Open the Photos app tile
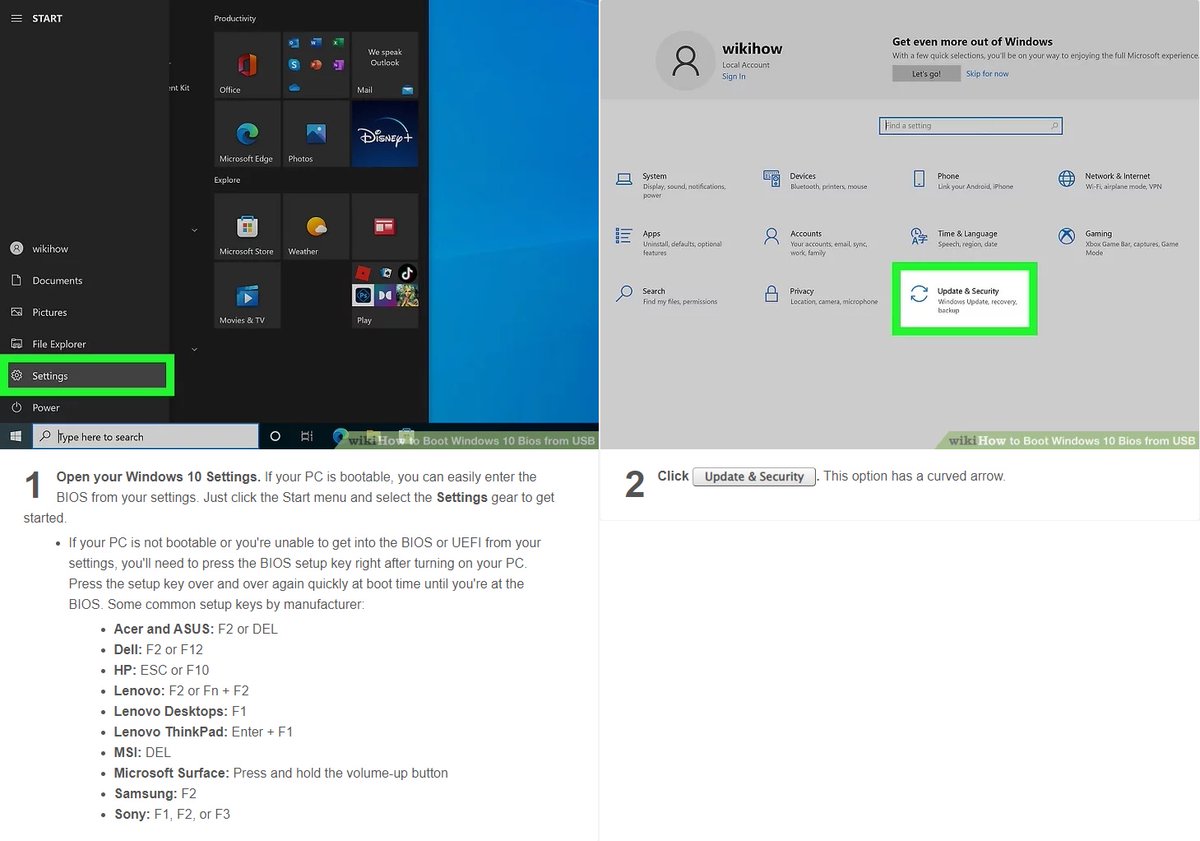Viewport: 1200px width, 841px height. click(316, 135)
